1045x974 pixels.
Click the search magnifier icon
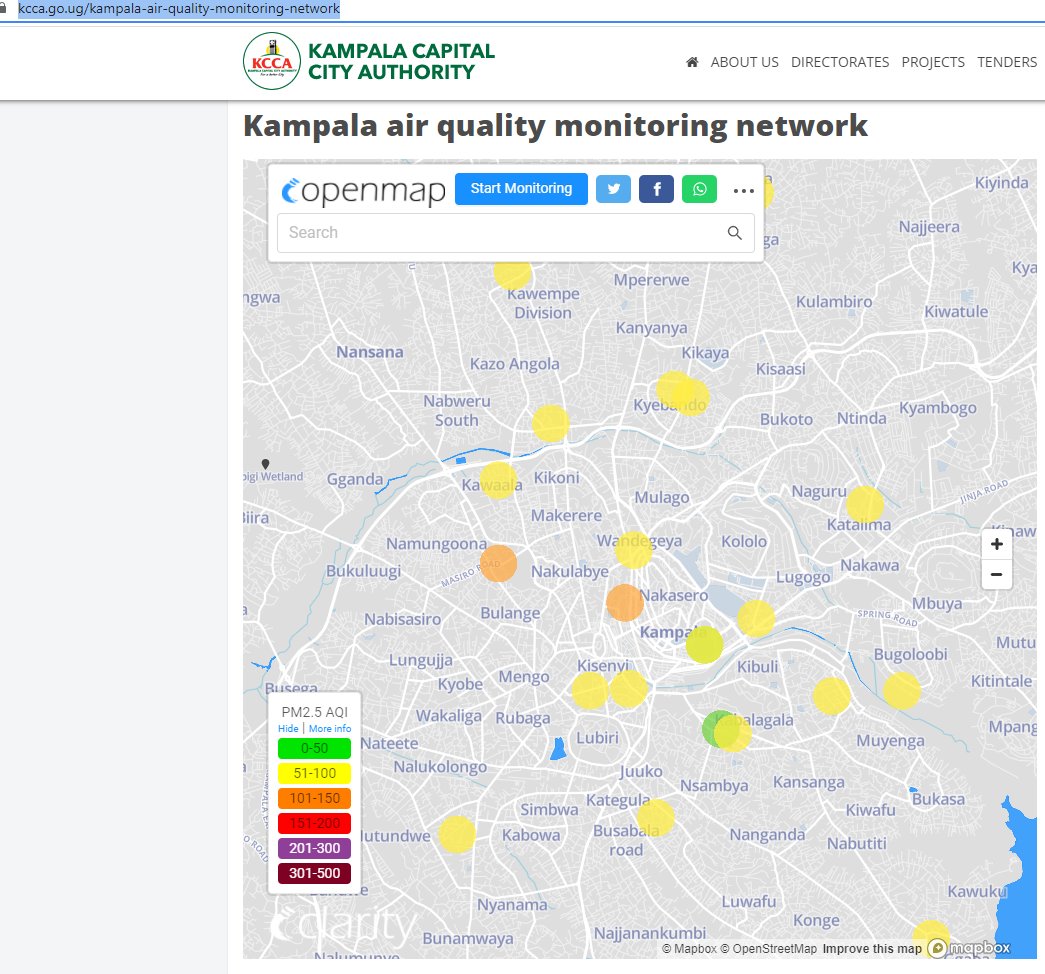click(734, 233)
